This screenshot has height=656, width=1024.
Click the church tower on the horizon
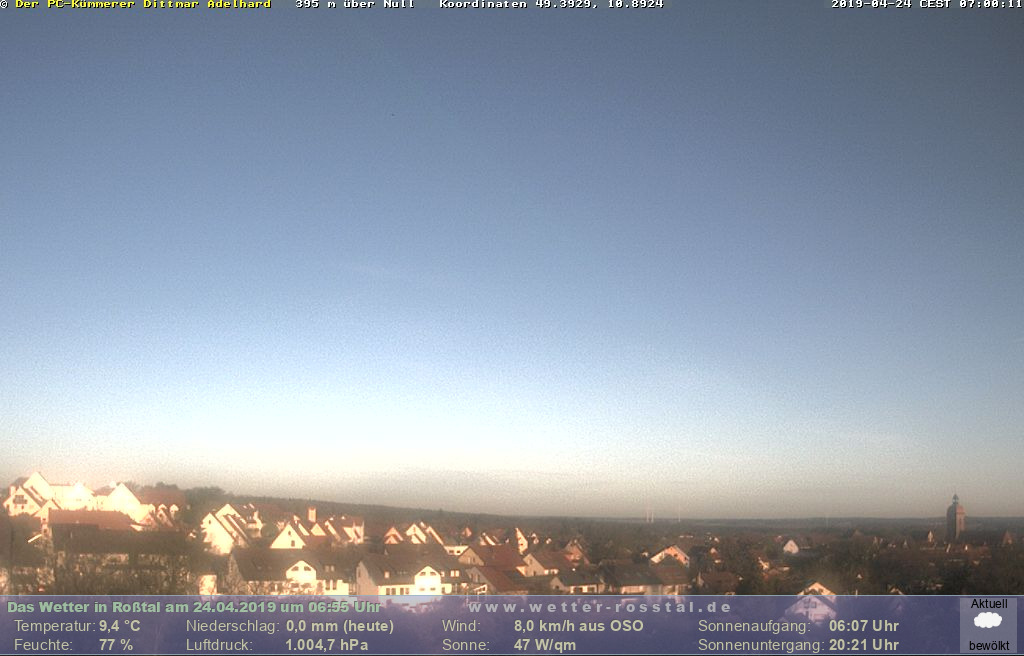pyautogui.click(x=955, y=518)
